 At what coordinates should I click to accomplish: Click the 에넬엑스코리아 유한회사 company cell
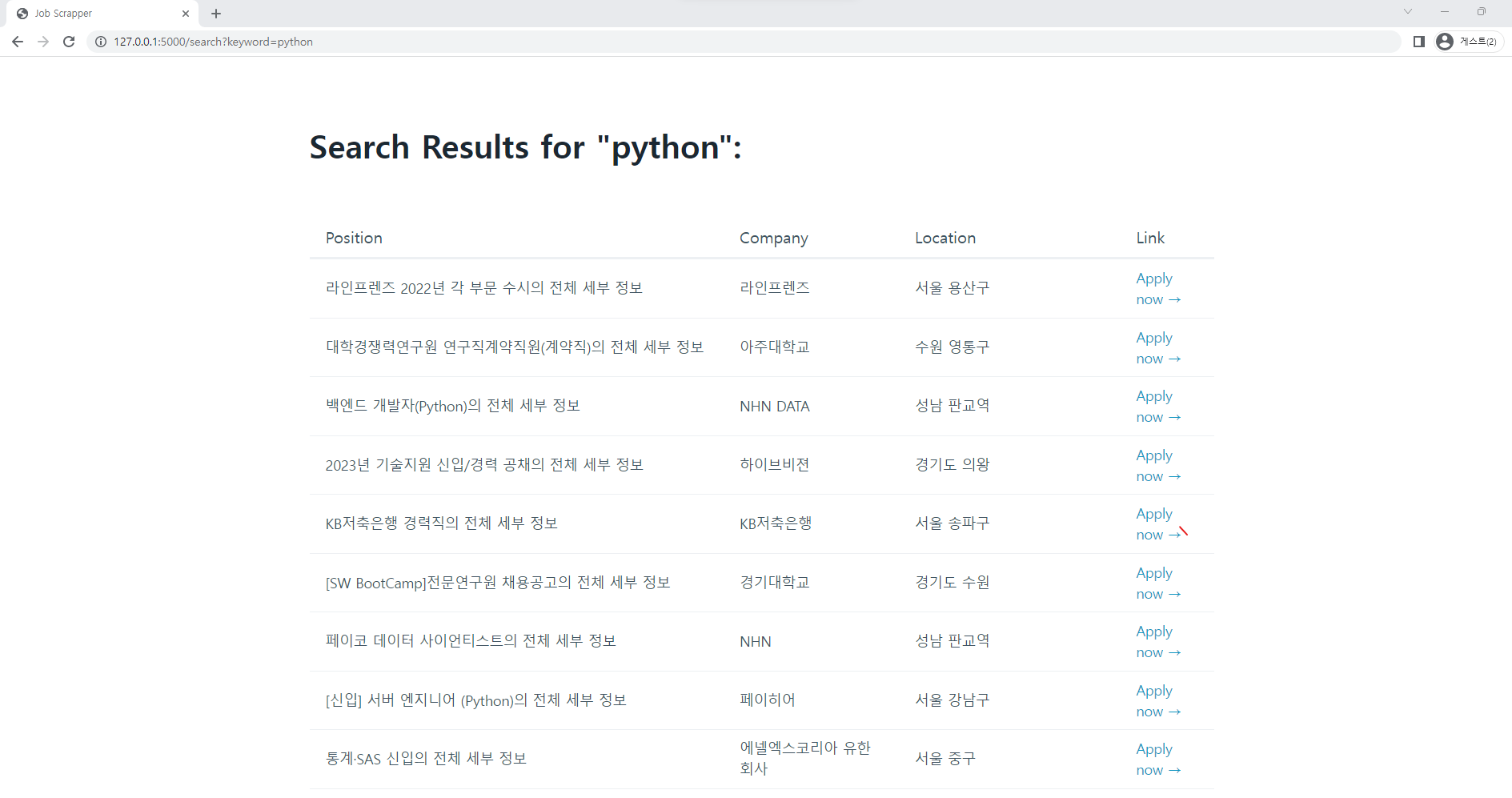[805, 758]
